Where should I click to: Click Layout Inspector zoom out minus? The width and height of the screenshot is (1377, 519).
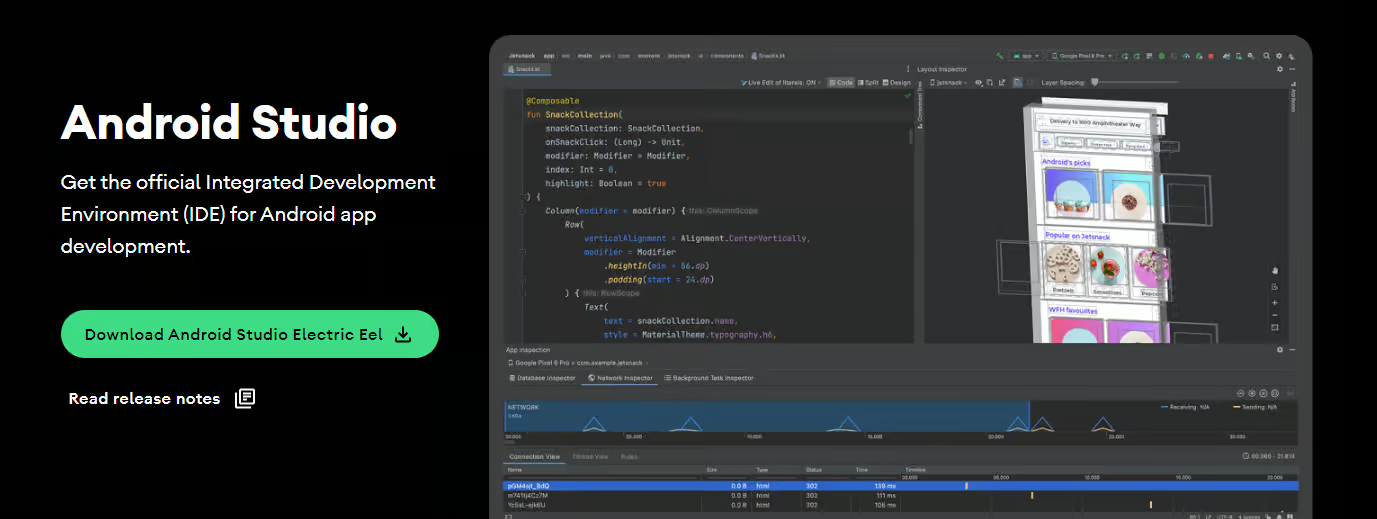click(1274, 314)
